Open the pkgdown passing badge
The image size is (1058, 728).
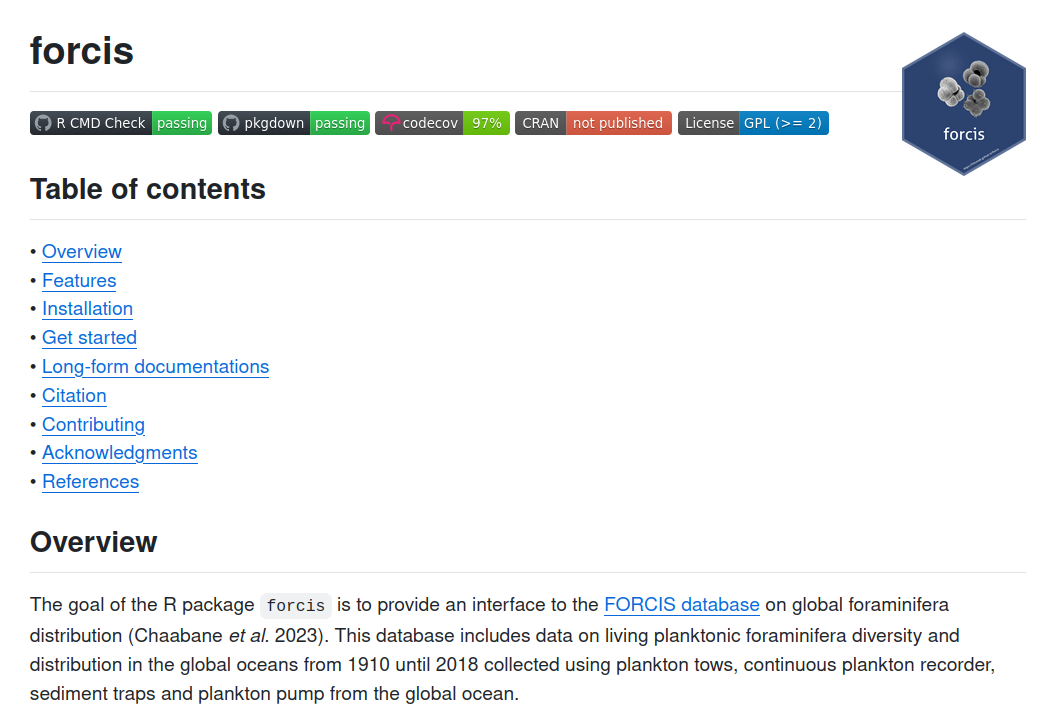pos(294,123)
